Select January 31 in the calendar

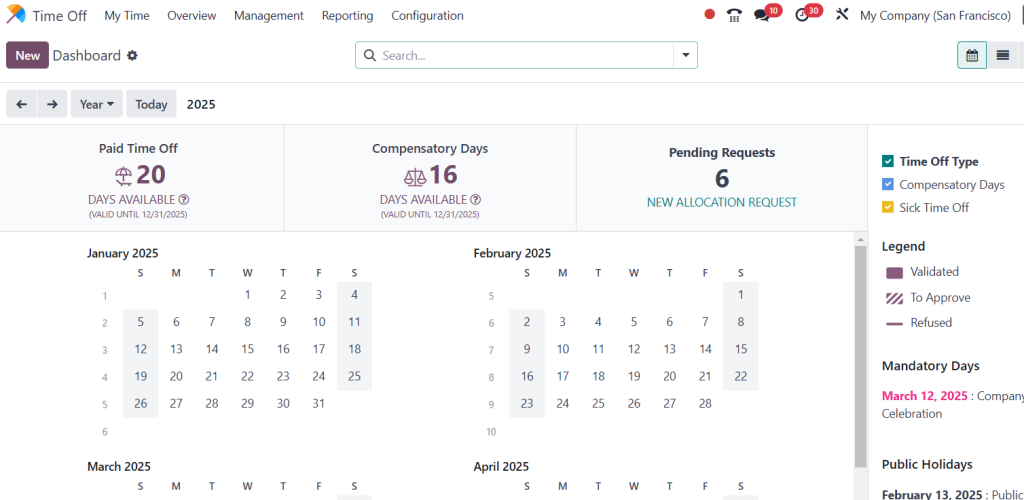point(319,403)
